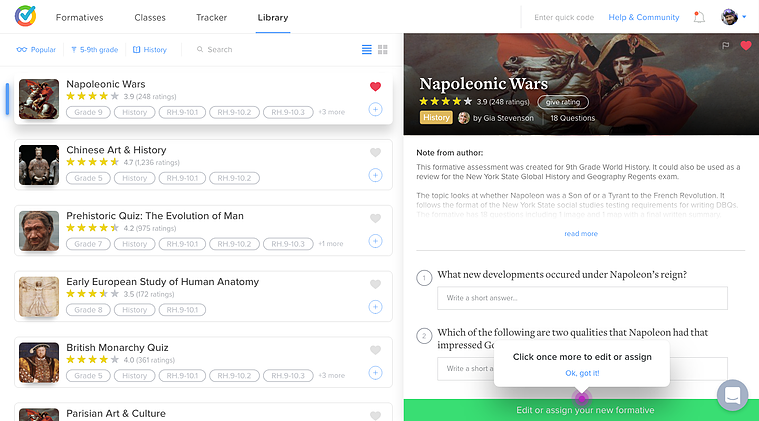Switch to list view
Image resolution: width=759 pixels, height=421 pixels.
point(367,49)
